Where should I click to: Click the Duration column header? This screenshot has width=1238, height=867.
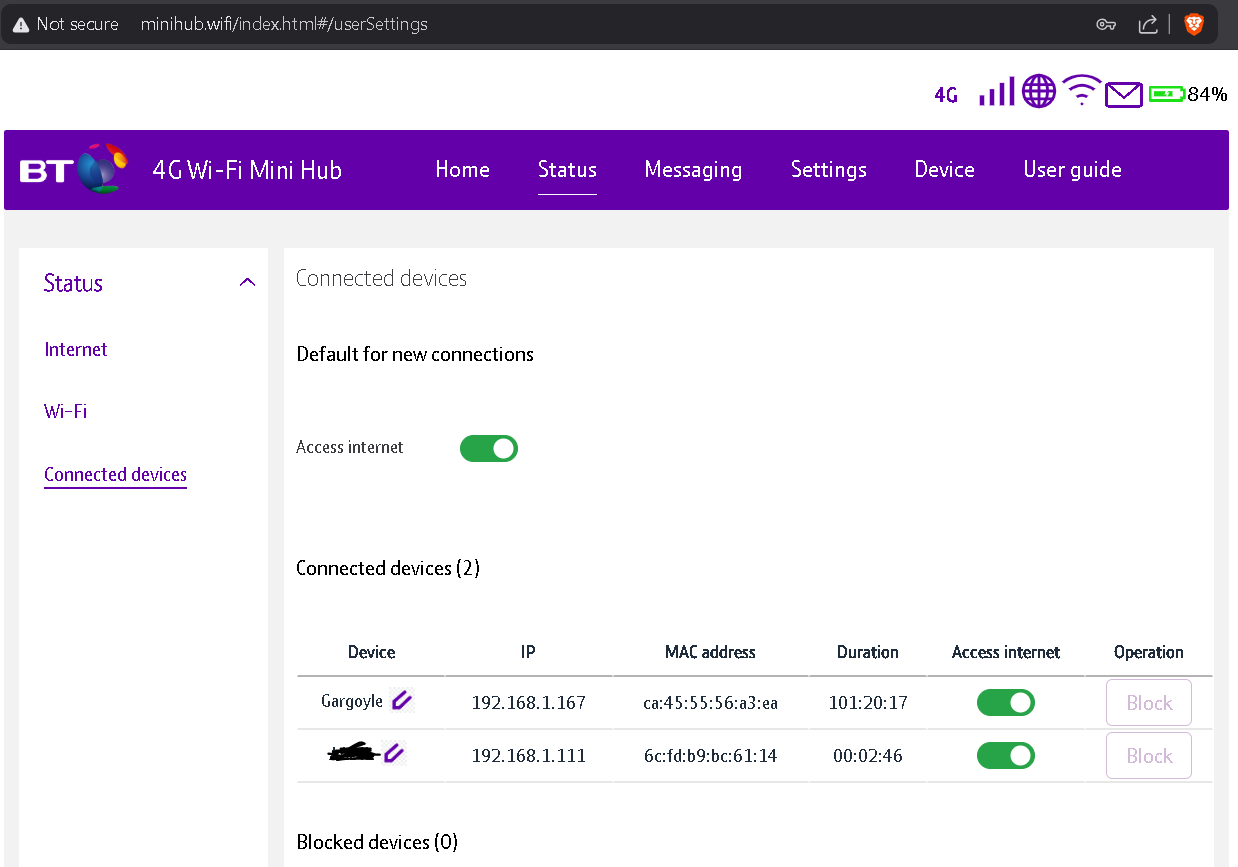click(868, 652)
